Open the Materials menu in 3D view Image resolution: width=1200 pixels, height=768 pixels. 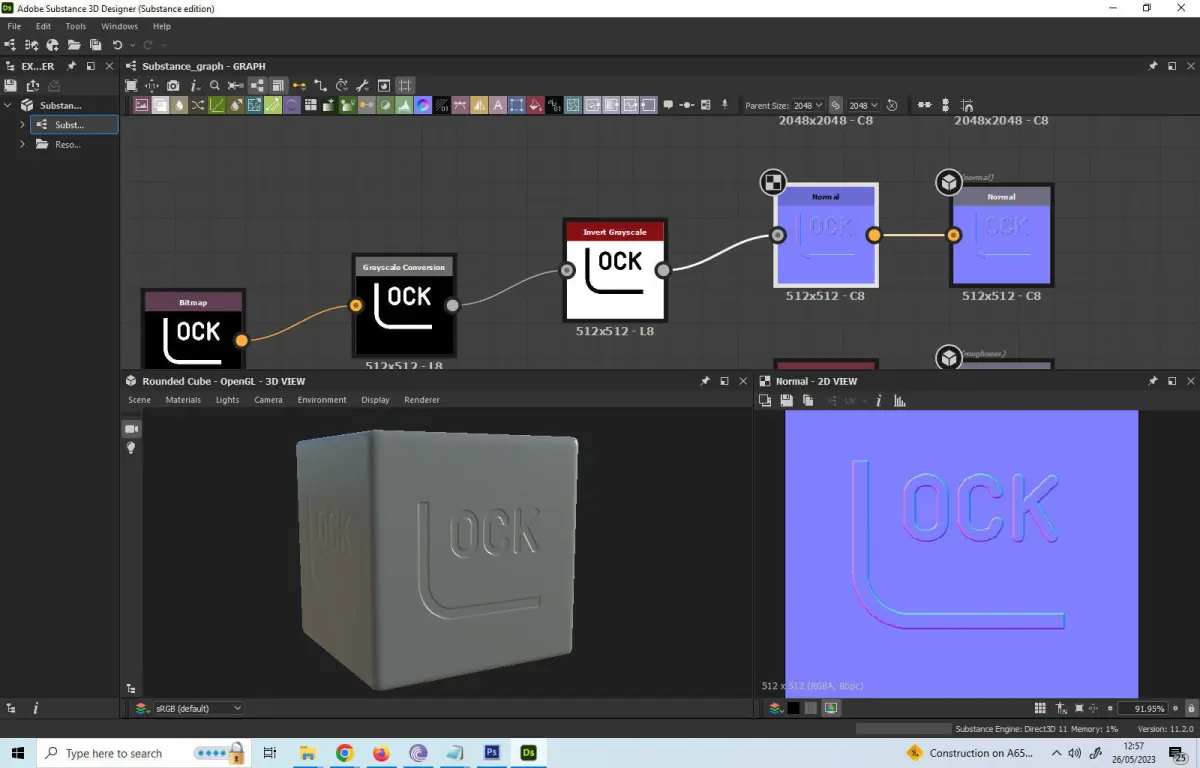coord(183,400)
